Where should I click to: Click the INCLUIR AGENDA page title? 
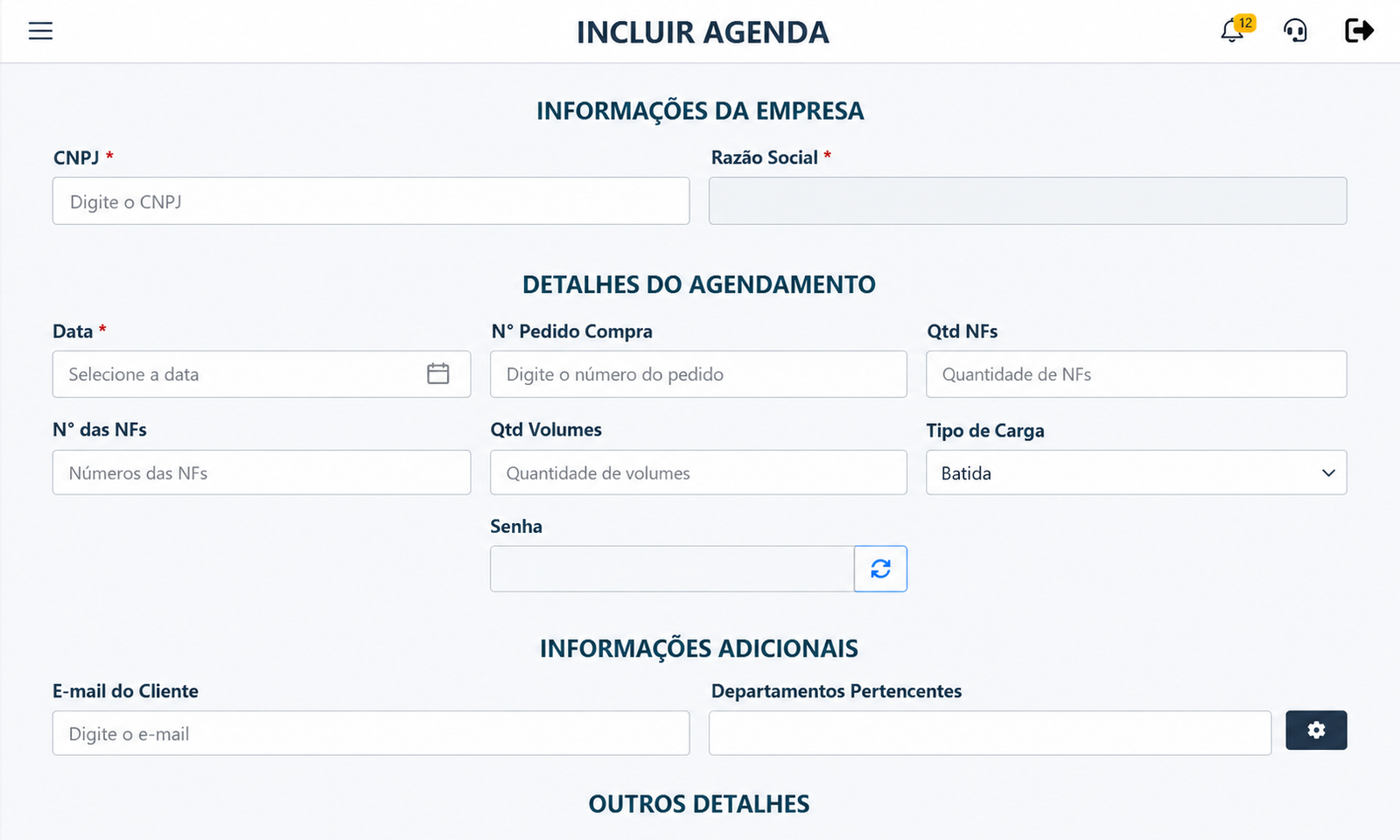click(703, 32)
